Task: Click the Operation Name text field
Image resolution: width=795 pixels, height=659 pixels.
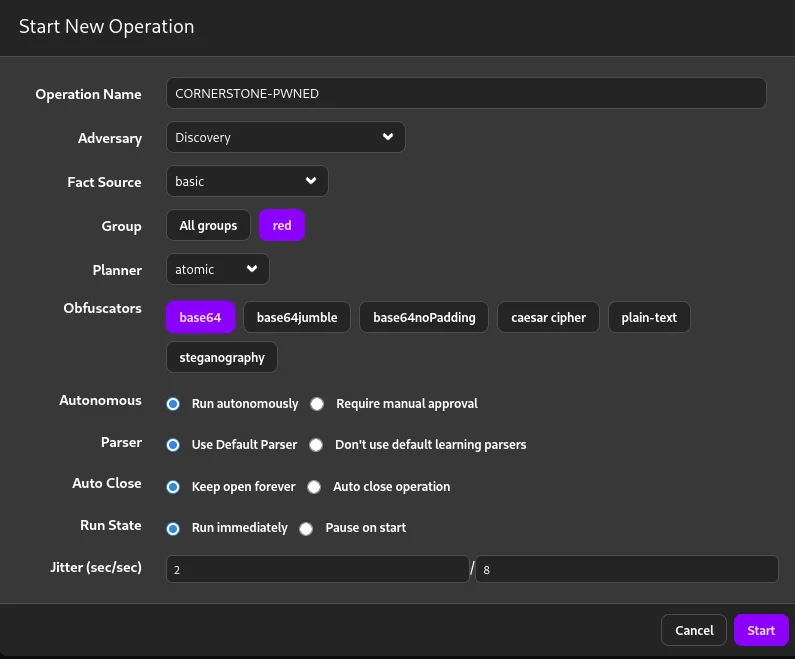Action: click(x=465, y=93)
